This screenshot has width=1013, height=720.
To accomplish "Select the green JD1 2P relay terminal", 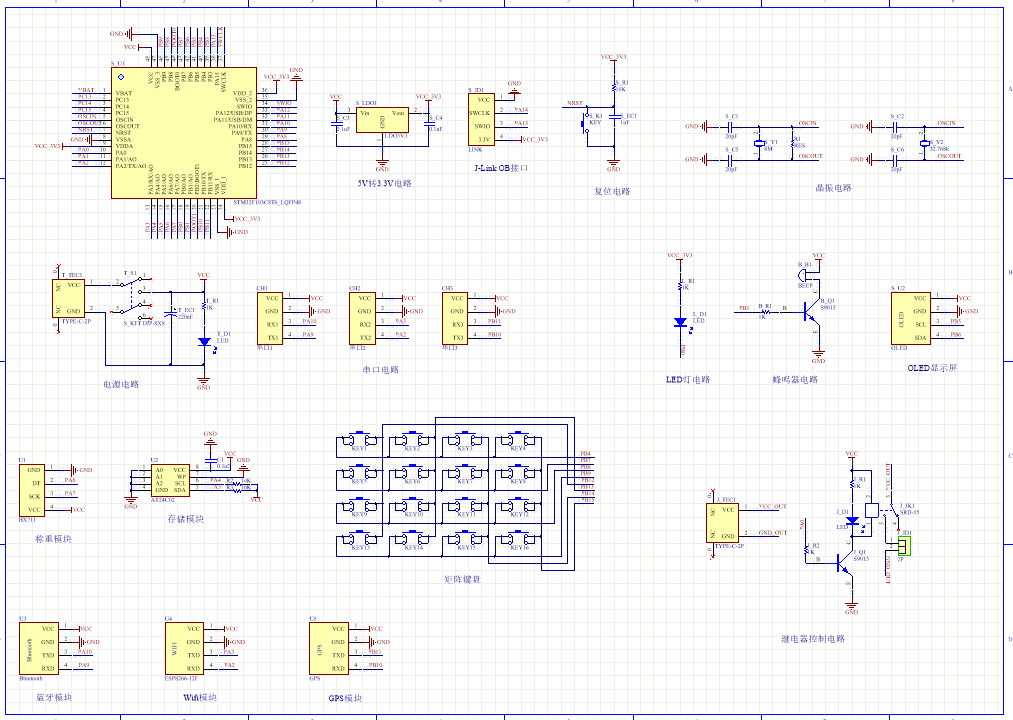I will coord(906,546).
